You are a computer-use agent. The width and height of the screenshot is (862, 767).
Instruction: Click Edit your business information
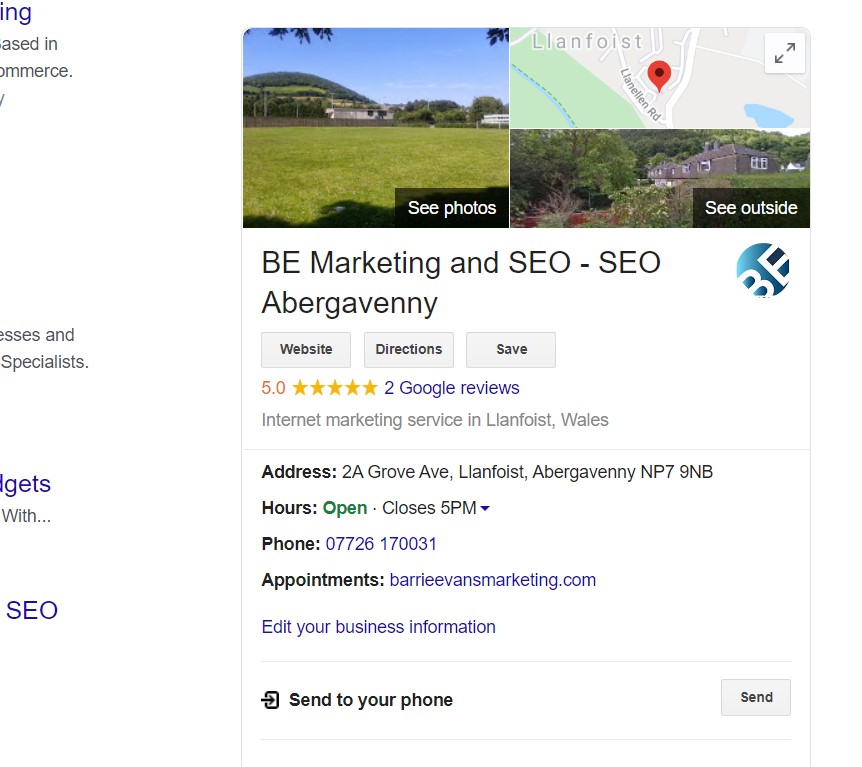(x=378, y=627)
